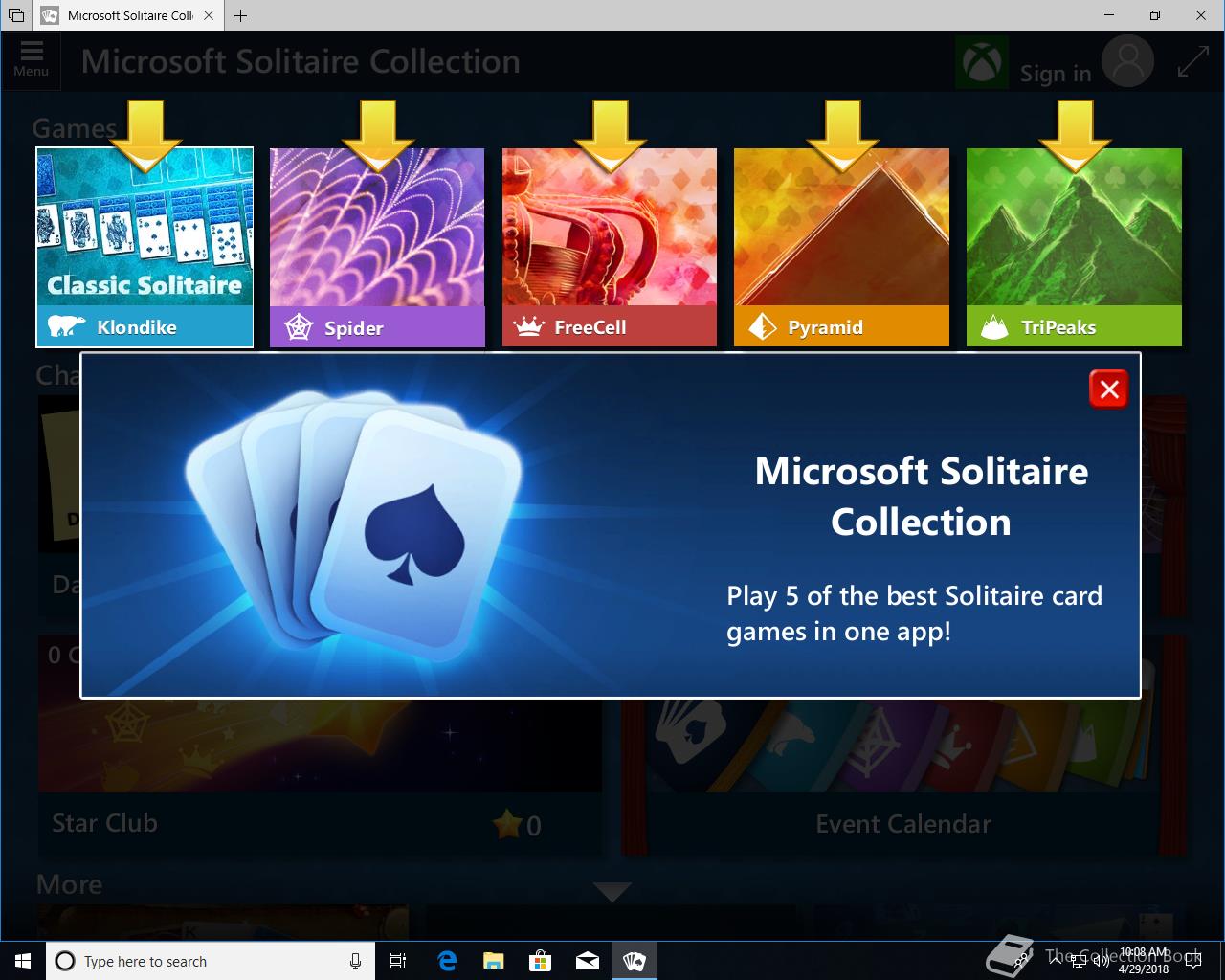Viewport: 1225px width, 980px height.
Task: Activate the Cortana microphone icon
Action: coord(355,961)
